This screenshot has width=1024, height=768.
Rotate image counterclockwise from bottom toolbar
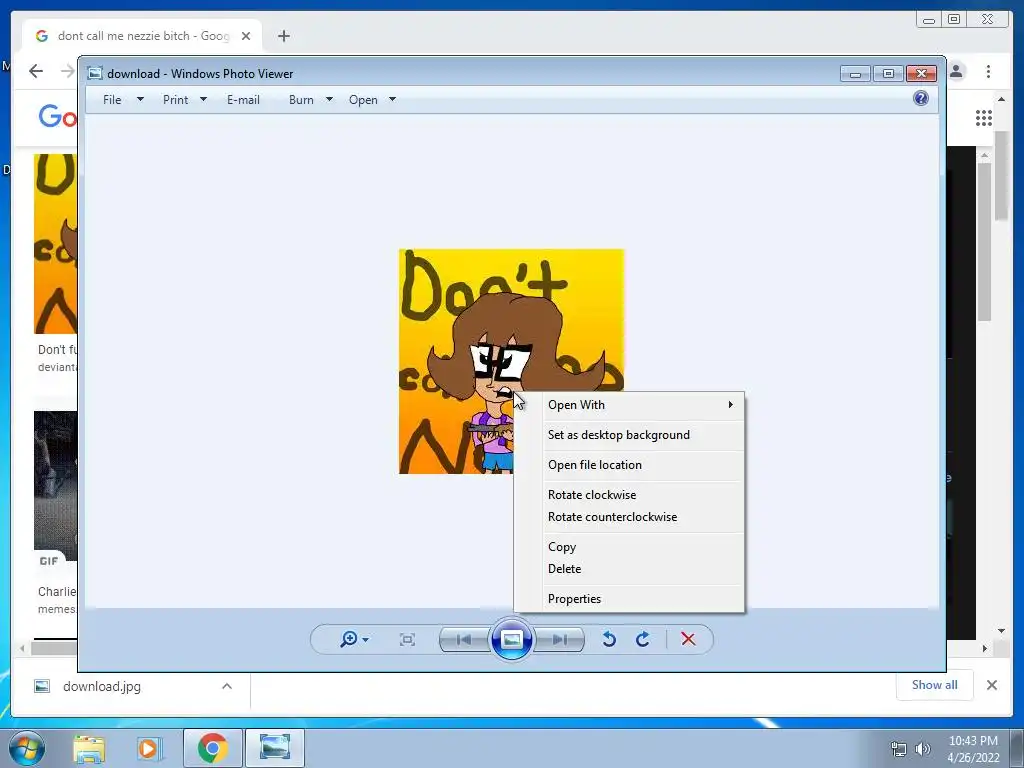tap(609, 639)
